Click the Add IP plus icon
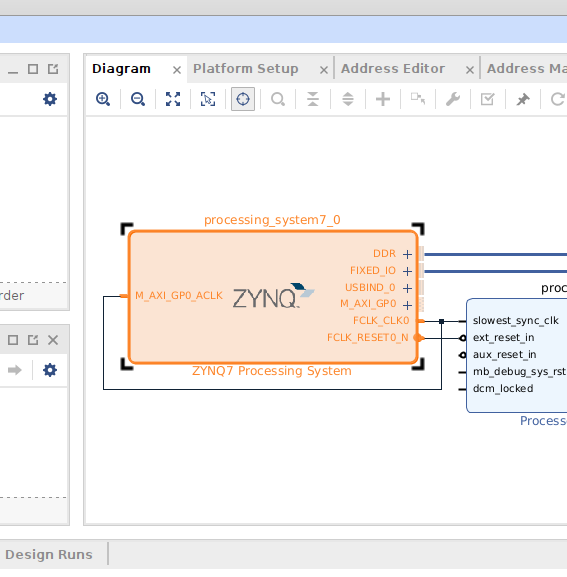Image resolution: width=567 pixels, height=577 pixels. (383, 99)
